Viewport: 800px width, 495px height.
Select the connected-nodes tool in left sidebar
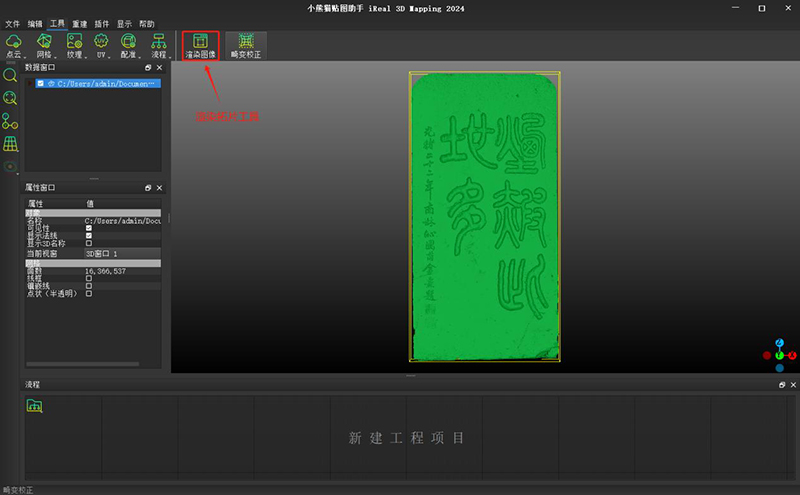[10, 121]
